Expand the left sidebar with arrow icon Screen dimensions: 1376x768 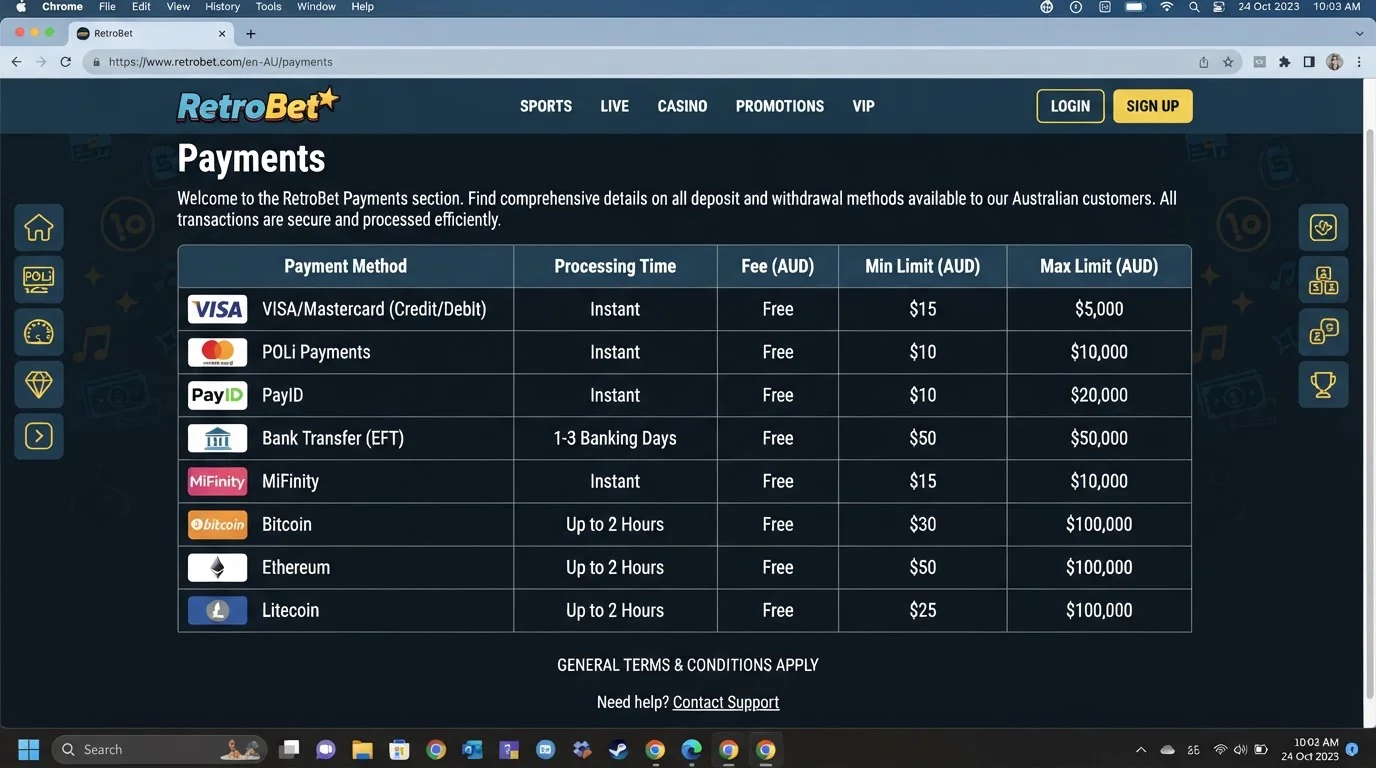click(x=39, y=436)
